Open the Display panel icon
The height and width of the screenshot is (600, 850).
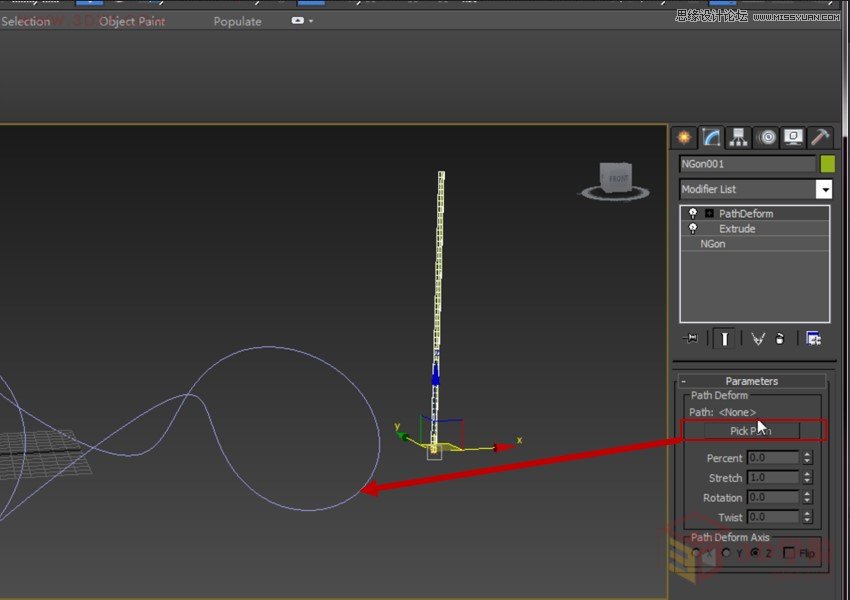[793, 136]
